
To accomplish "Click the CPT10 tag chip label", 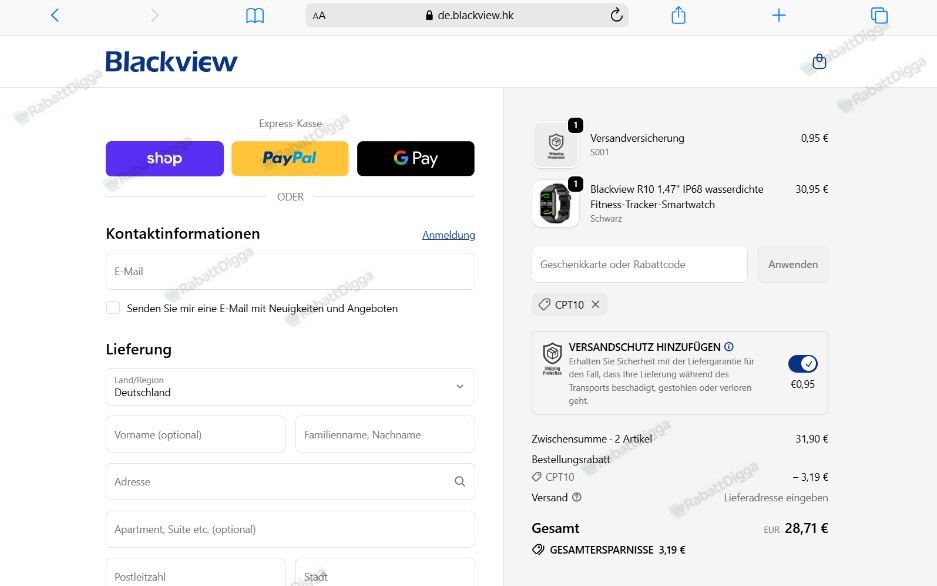I will tap(569, 305).
